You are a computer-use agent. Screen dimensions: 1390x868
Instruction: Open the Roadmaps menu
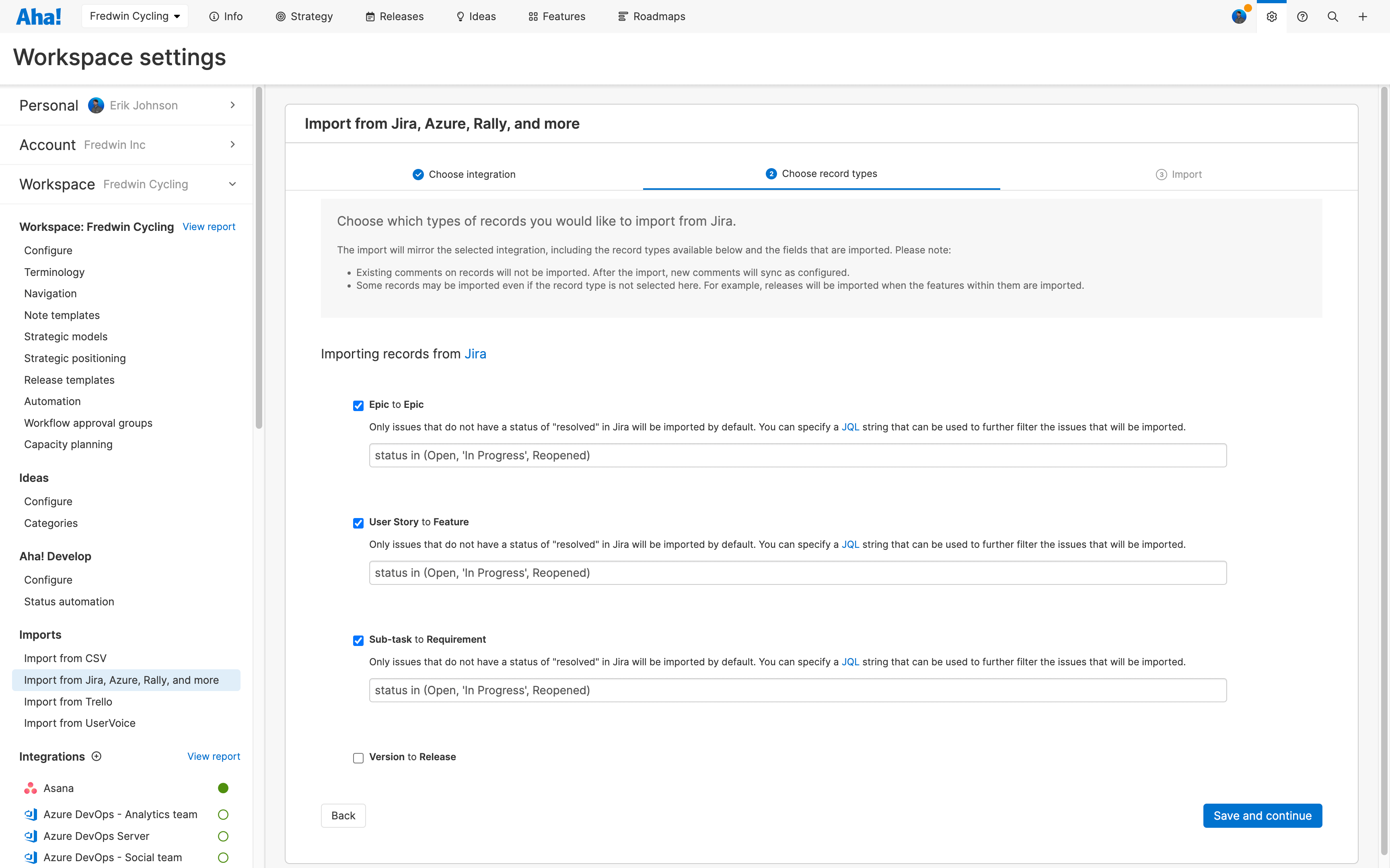click(x=652, y=16)
